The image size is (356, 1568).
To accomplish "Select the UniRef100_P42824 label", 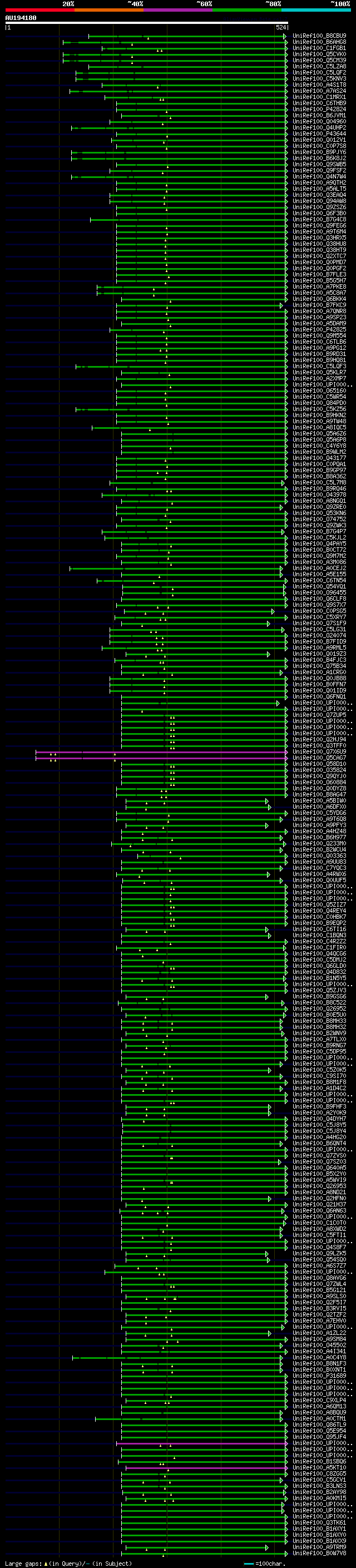I will pos(319,110).
